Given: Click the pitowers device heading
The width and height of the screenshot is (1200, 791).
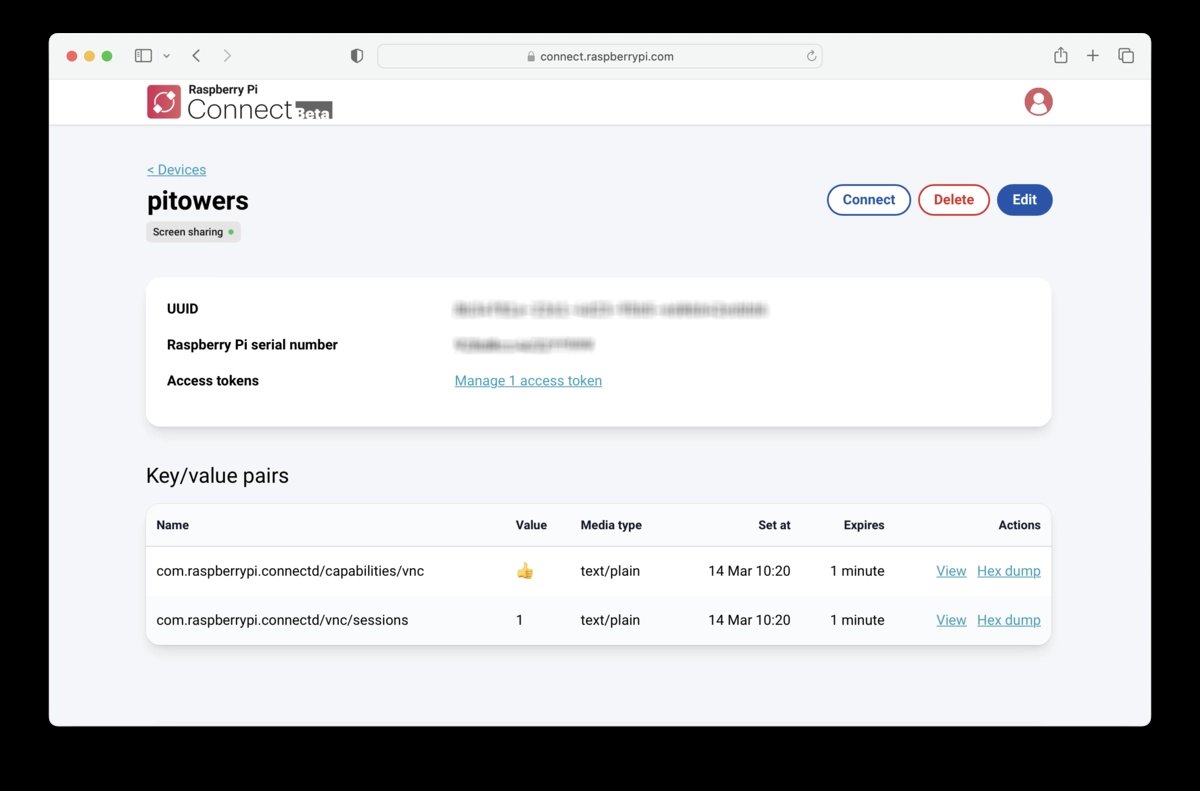Looking at the screenshot, I should pos(198,201).
